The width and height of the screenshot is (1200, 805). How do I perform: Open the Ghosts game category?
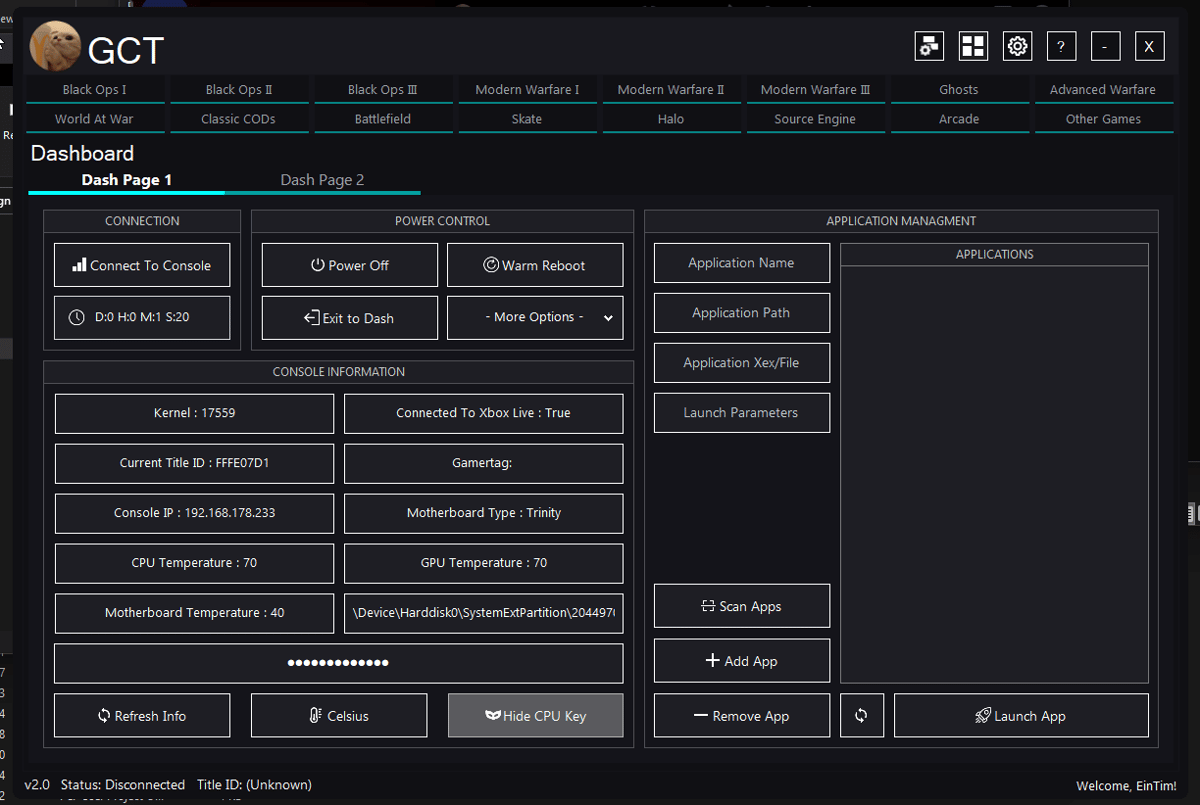point(958,89)
